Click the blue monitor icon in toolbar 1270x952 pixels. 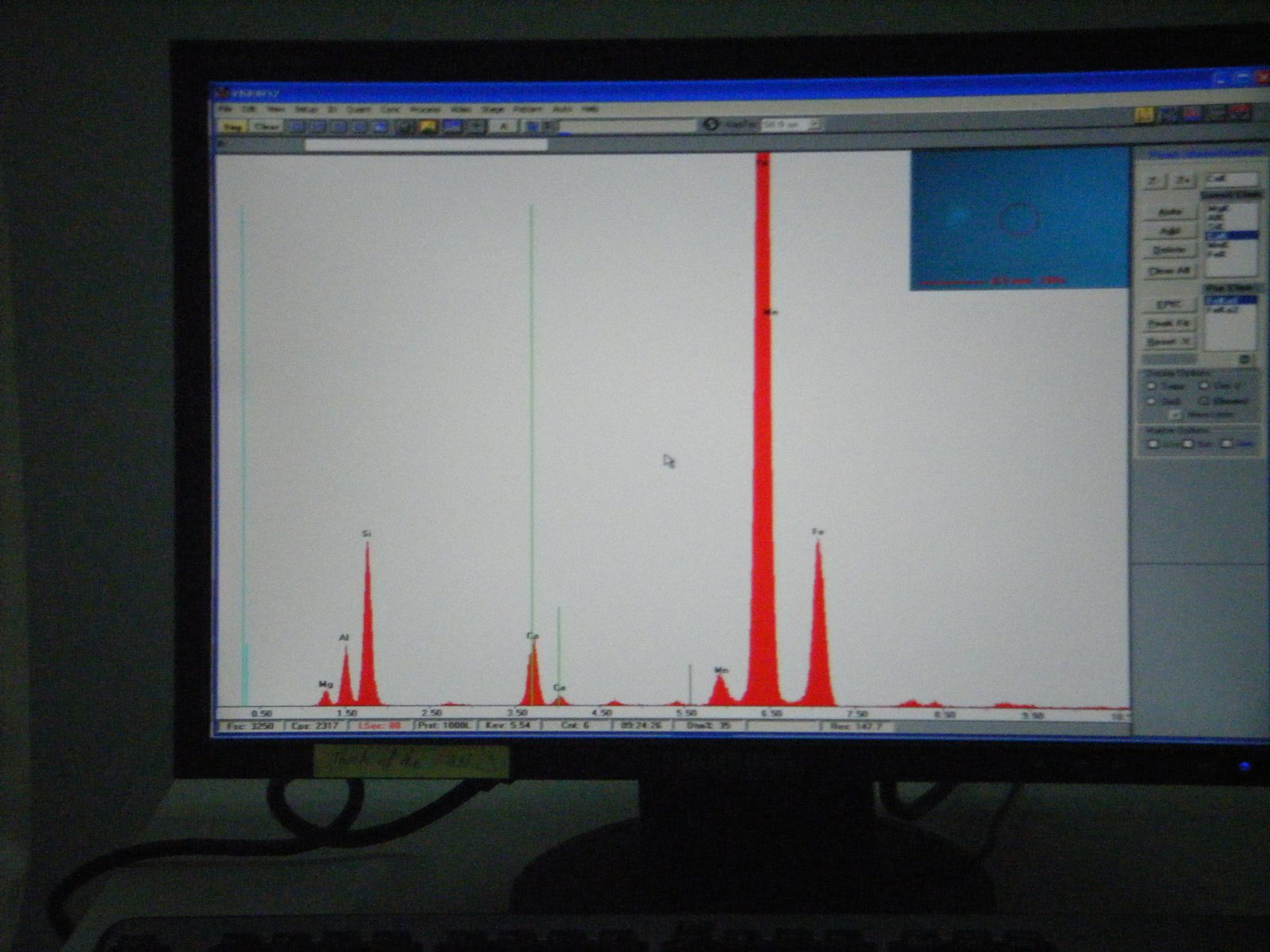[452, 127]
